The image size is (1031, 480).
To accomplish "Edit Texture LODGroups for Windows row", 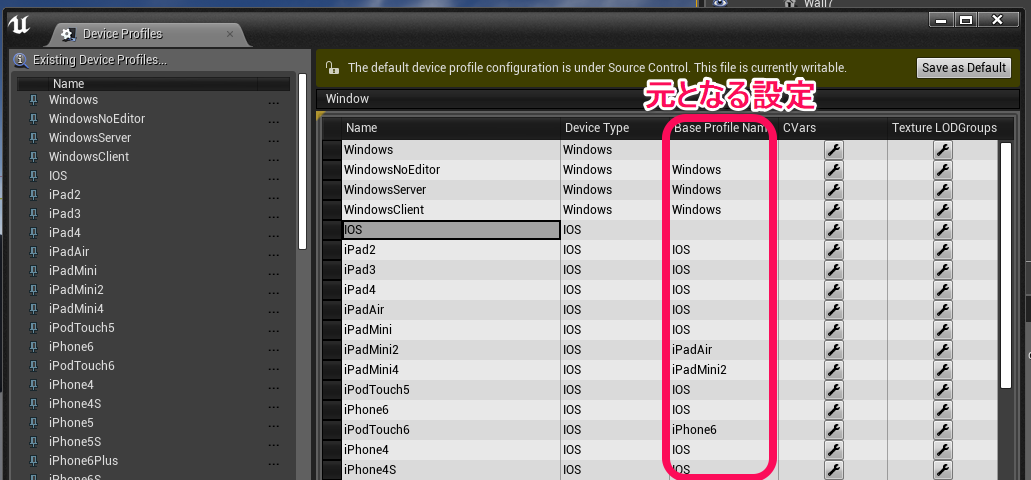I will [x=942, y=150].
